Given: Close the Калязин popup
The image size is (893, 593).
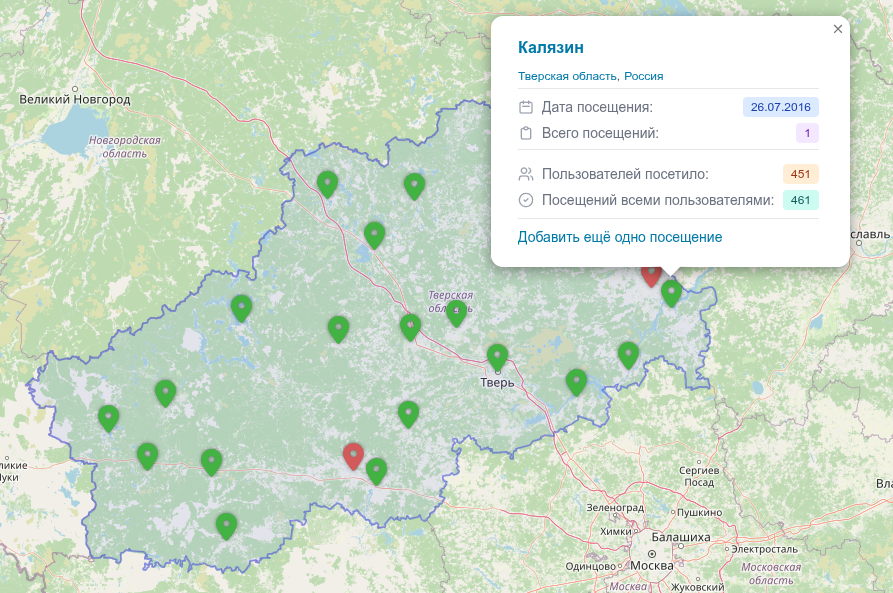Looking at the screenshot, I should (x=838, y=29).
